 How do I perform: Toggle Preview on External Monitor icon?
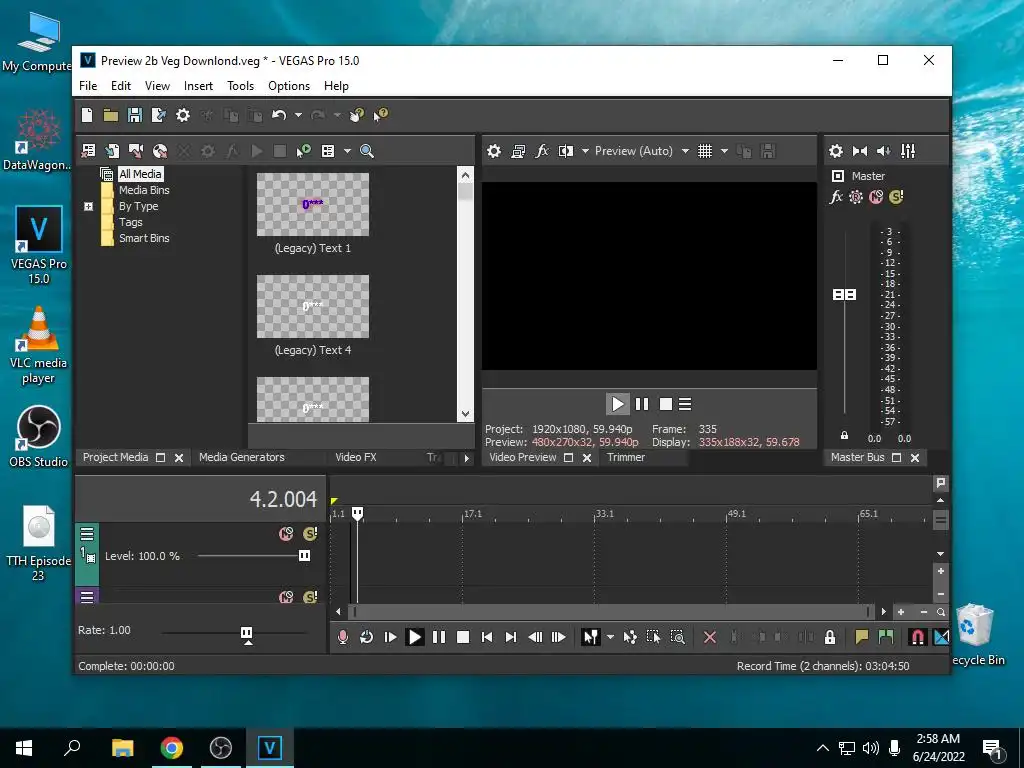[x=518, y=151]
